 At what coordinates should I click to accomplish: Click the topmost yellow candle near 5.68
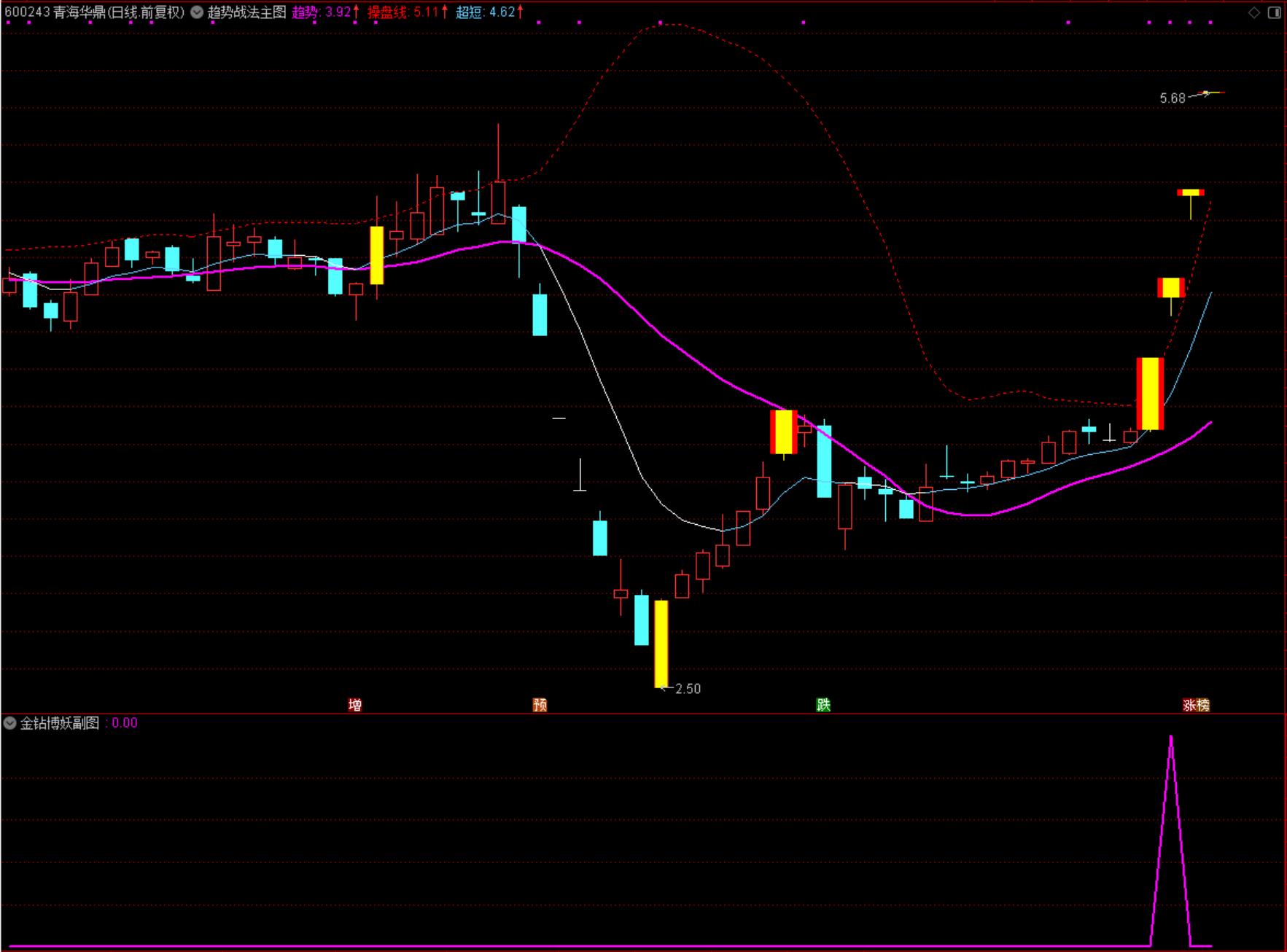pos(1191,193)
